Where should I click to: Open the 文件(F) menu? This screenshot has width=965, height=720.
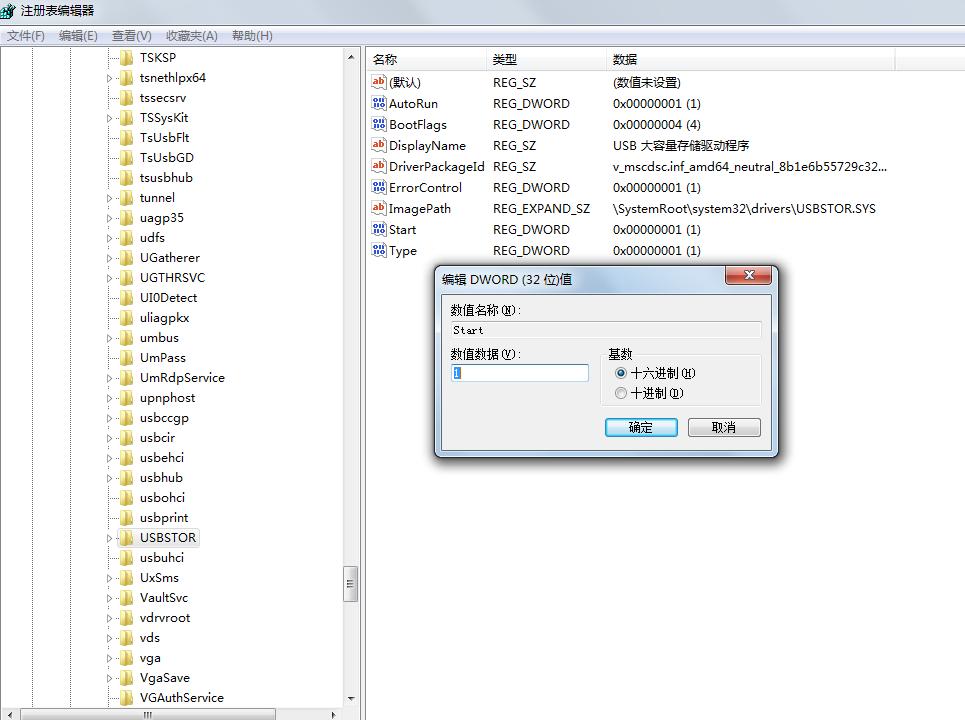click(26, 36)
